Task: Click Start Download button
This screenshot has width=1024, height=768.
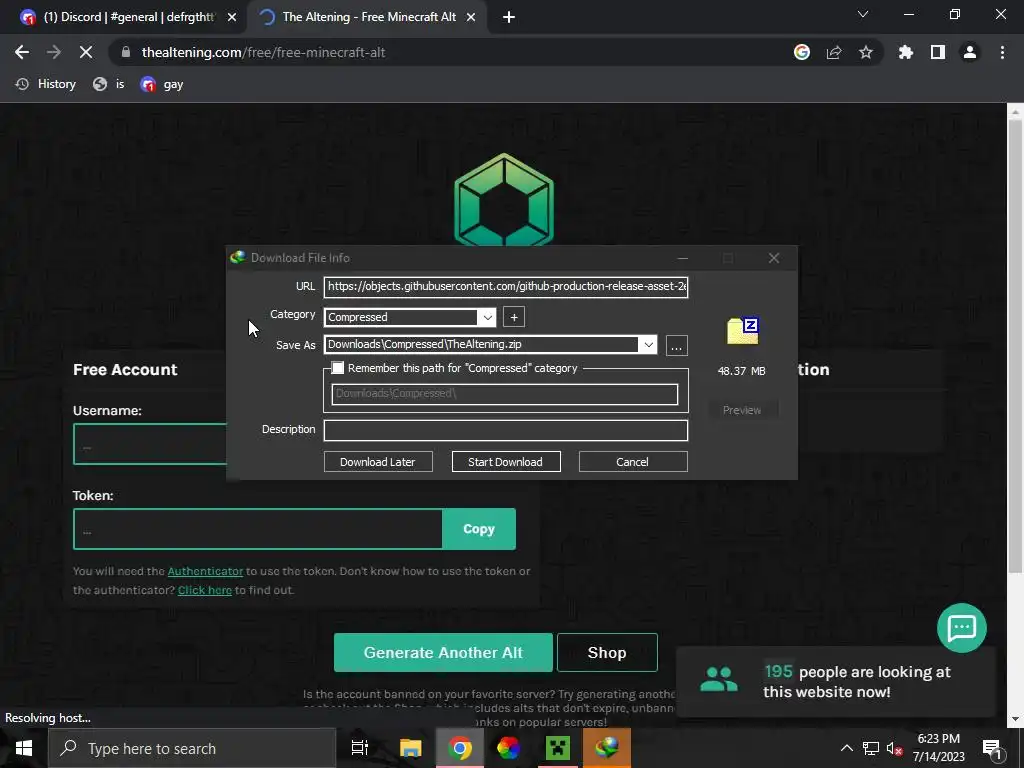Action: click(x=505, y=462)
